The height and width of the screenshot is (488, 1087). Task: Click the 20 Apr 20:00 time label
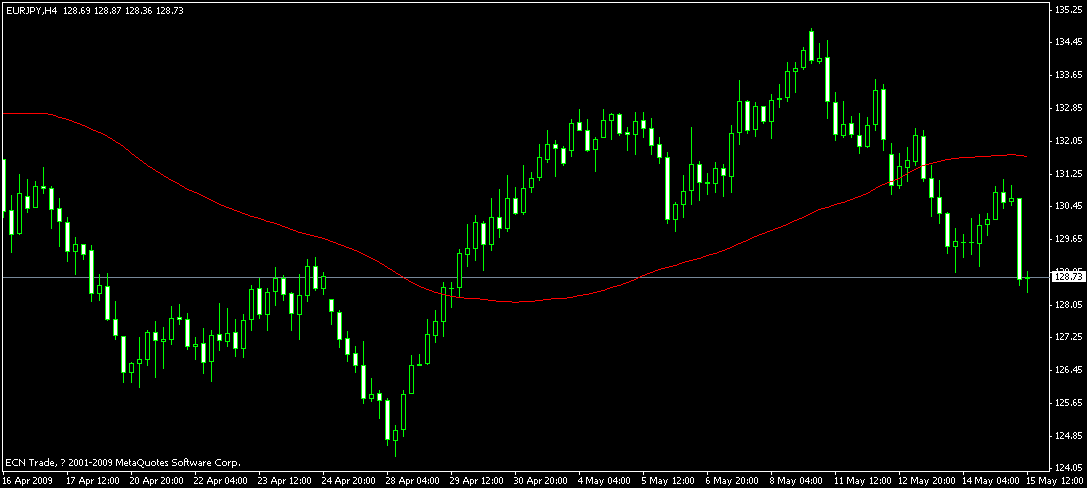click(157, 480)
